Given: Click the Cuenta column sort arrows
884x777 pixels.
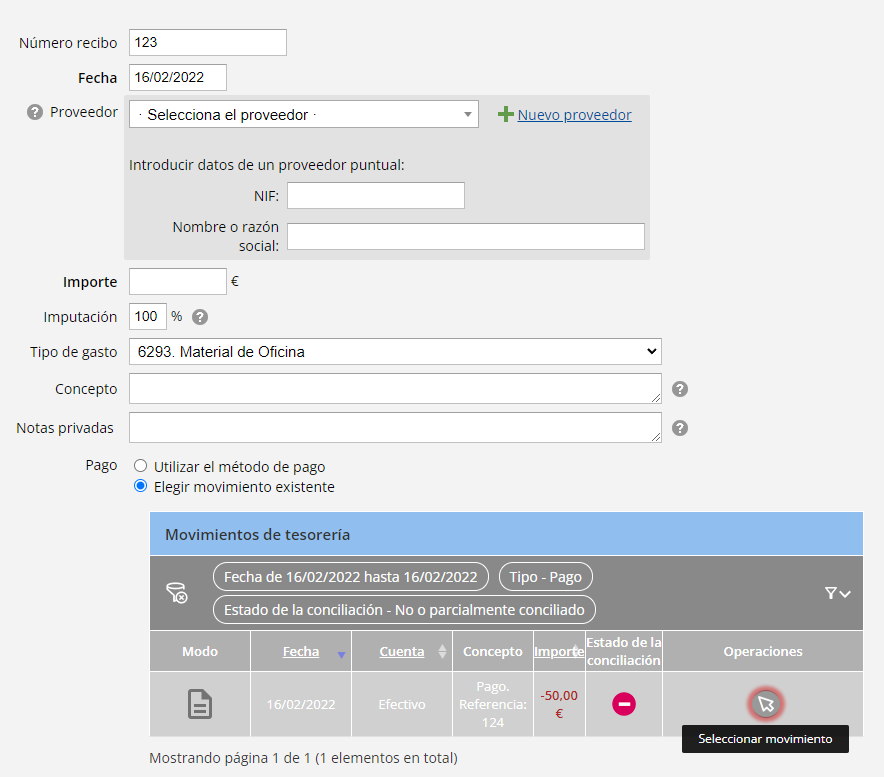Looking at the screenshot, I should 442,652.
